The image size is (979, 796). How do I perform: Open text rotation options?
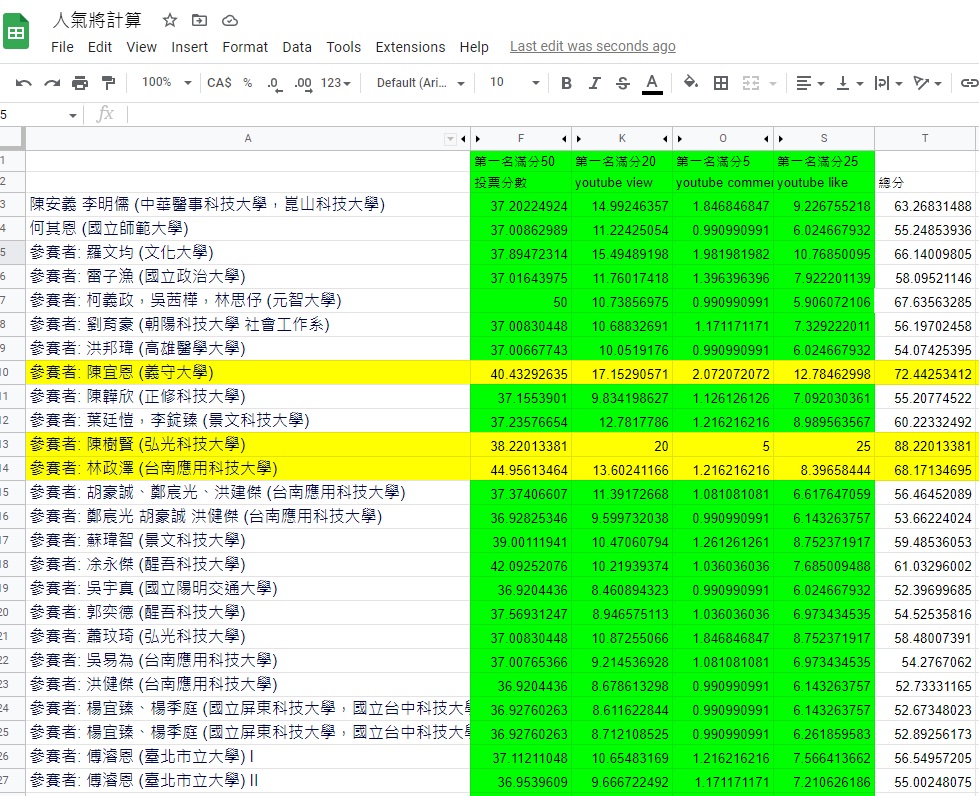(927, 83)
